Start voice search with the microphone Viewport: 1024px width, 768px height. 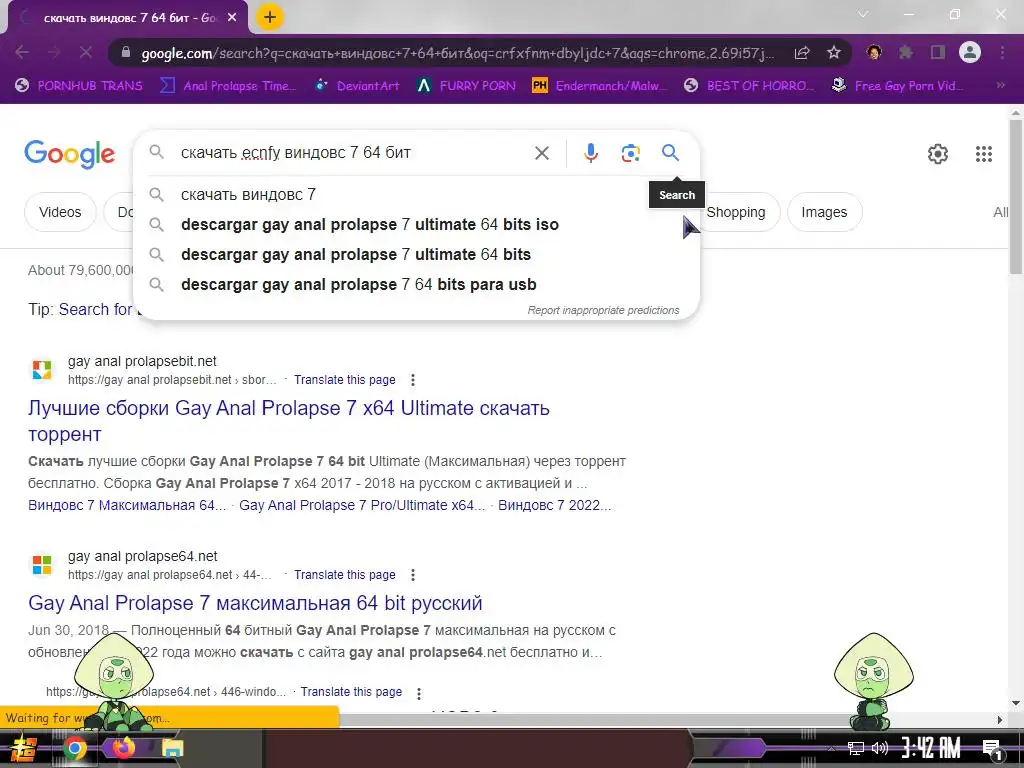pos(590,153)
